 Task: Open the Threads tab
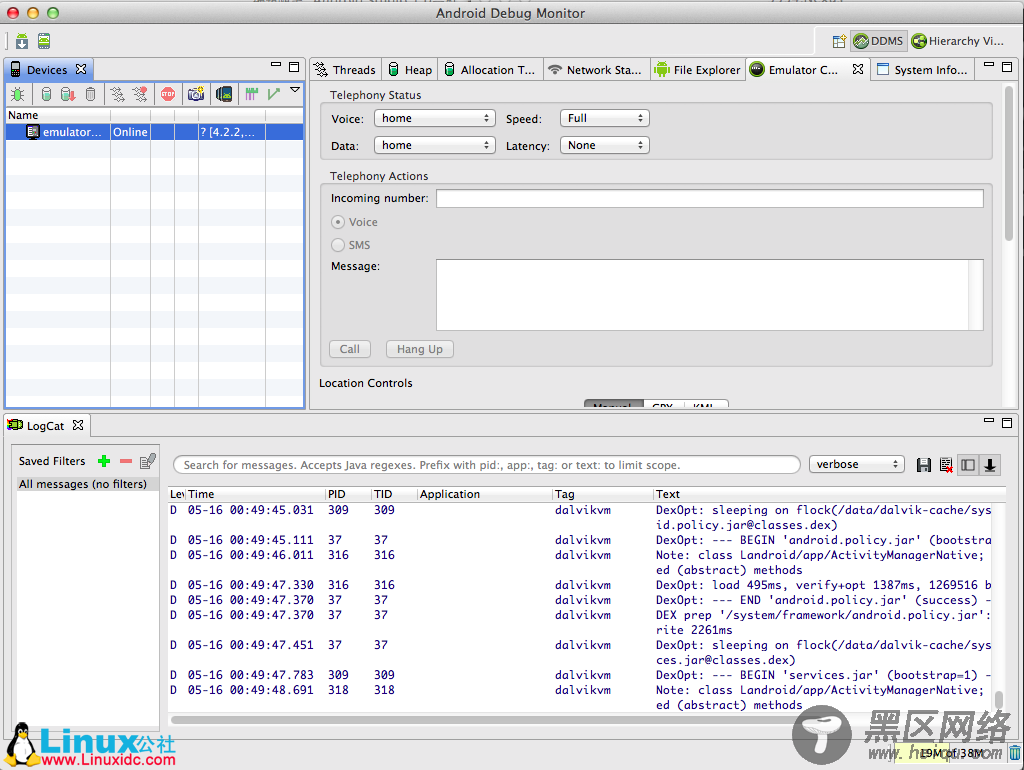coord(345,70)
